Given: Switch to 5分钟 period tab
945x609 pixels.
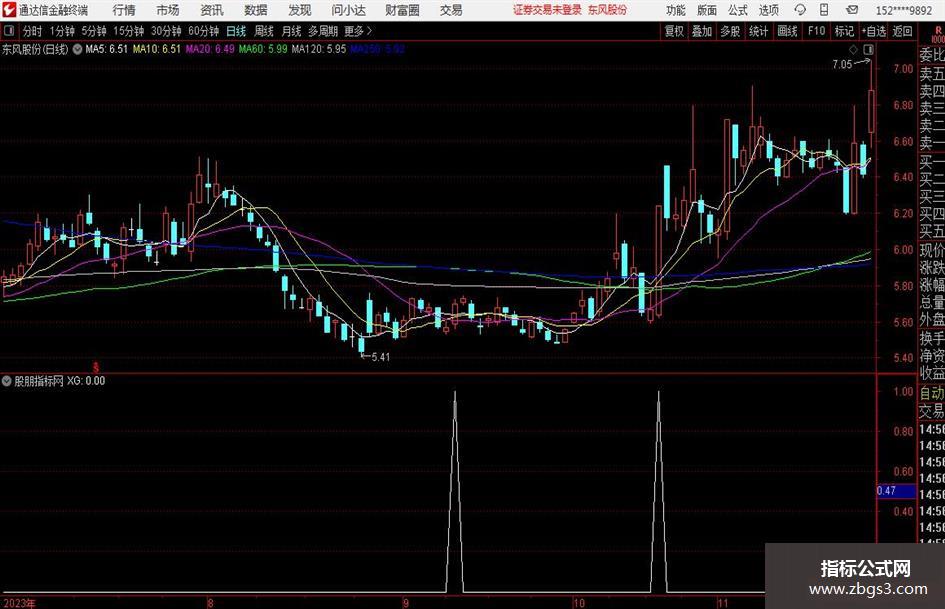Looking at the screenshot, I should point(94,31).
